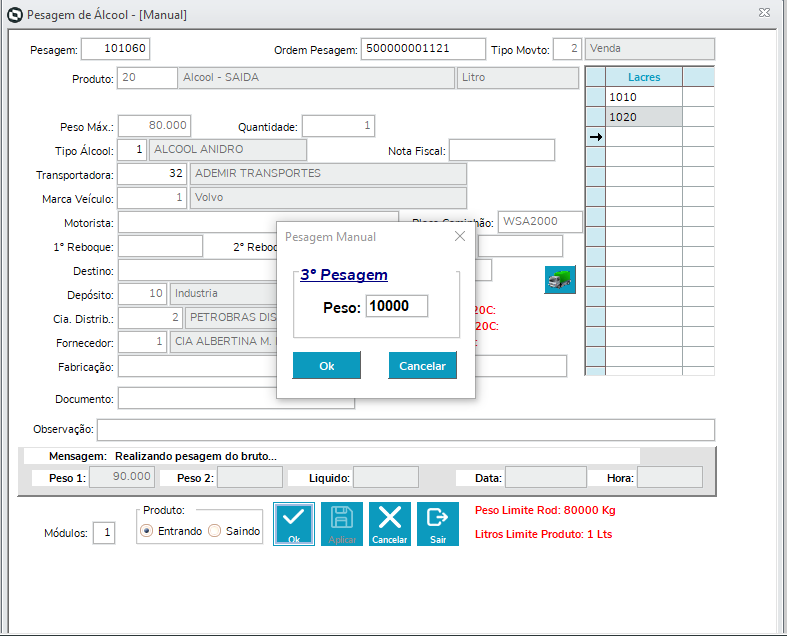
Task: Click the Pesagem number field 101060
Action: (115, 49)
